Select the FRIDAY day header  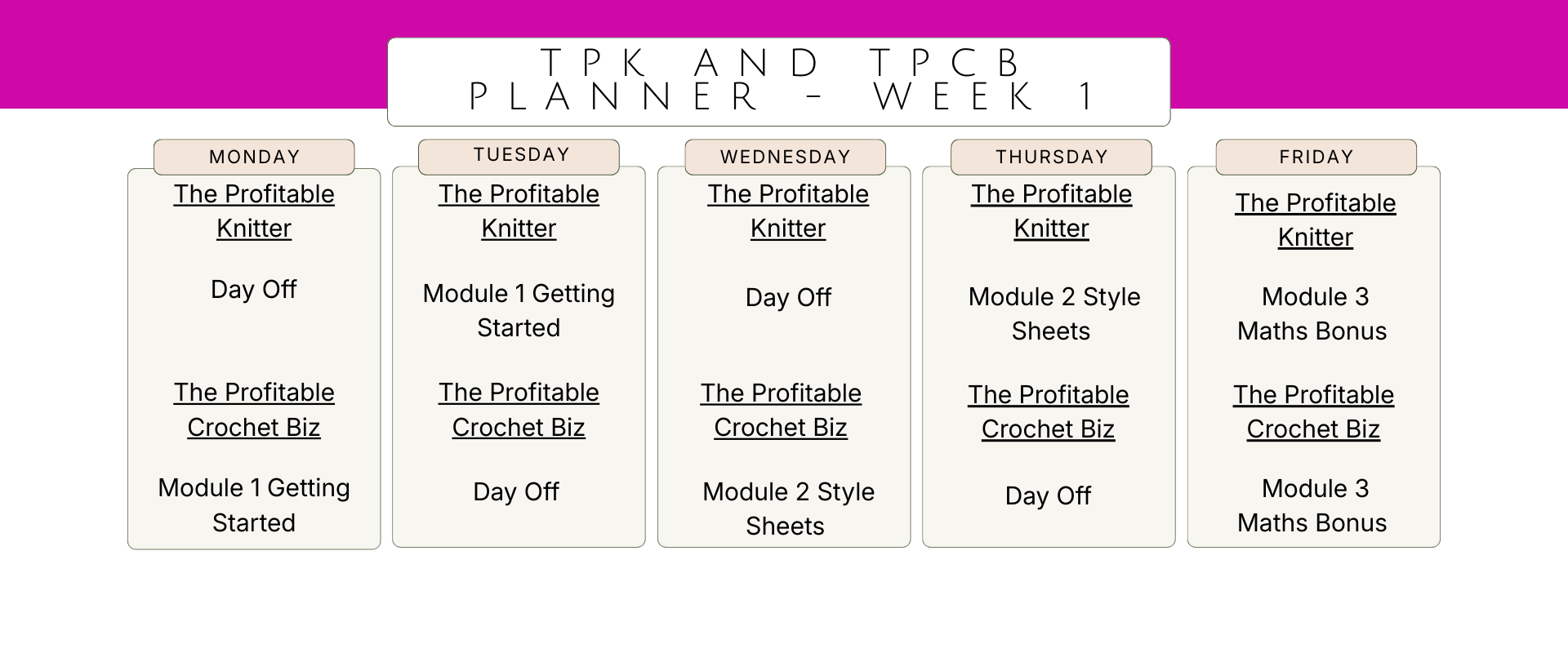pos(1316,157)
